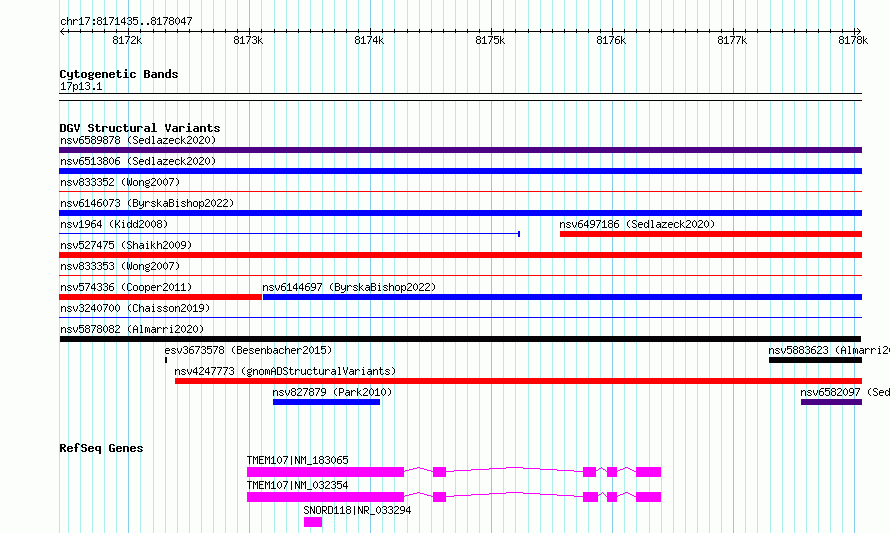Image resolution: width=890 pixels, height=533 pixels.
Task: Click the nsv6144697 blue variant bar
Action: point(562,297)
